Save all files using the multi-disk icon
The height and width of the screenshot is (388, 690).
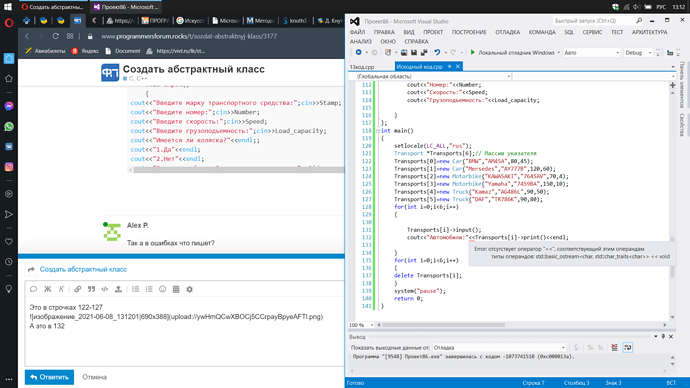coord(424,52)
